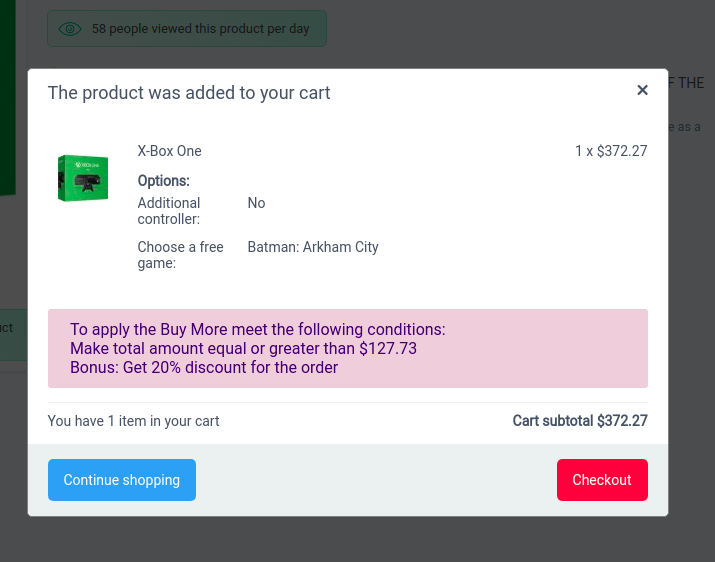The height and width of the screenshot is (562, 715).
Task: Click 'You have 1 item in your cart'
Action: click(x=133, y=421)
